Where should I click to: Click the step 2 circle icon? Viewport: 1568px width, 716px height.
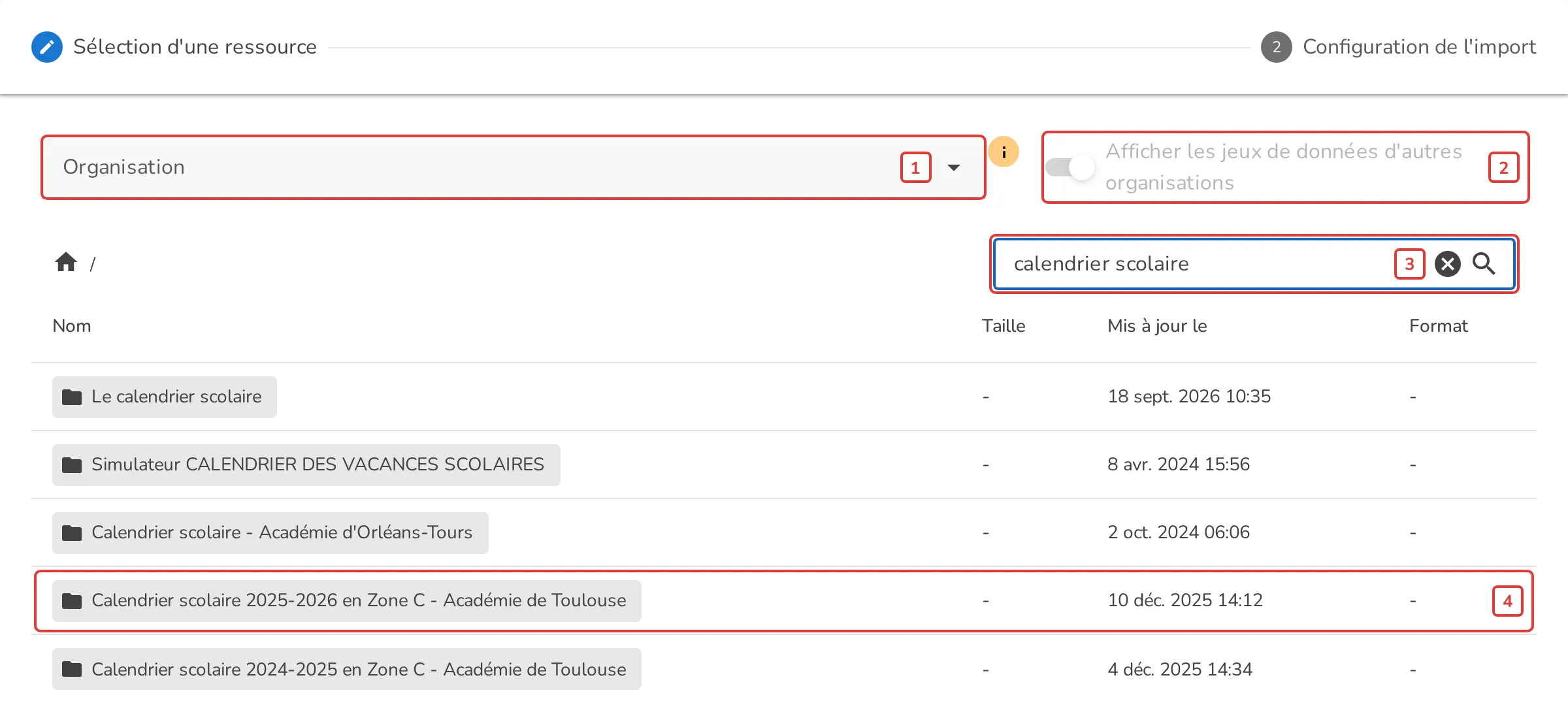(1276, 47)
